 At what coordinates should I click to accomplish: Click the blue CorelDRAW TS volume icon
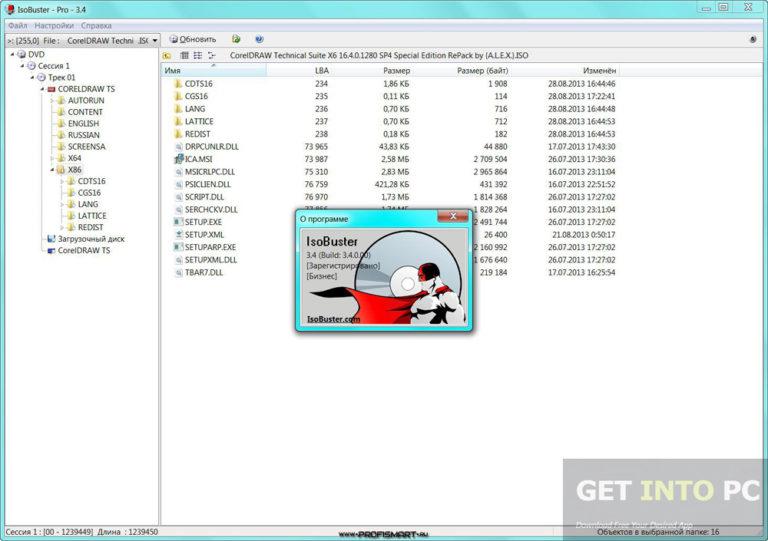[51, 251]
